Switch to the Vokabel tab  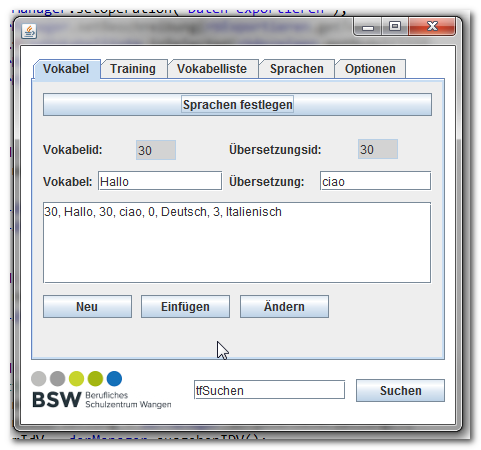pyautogui.click(x=66, y=69)
